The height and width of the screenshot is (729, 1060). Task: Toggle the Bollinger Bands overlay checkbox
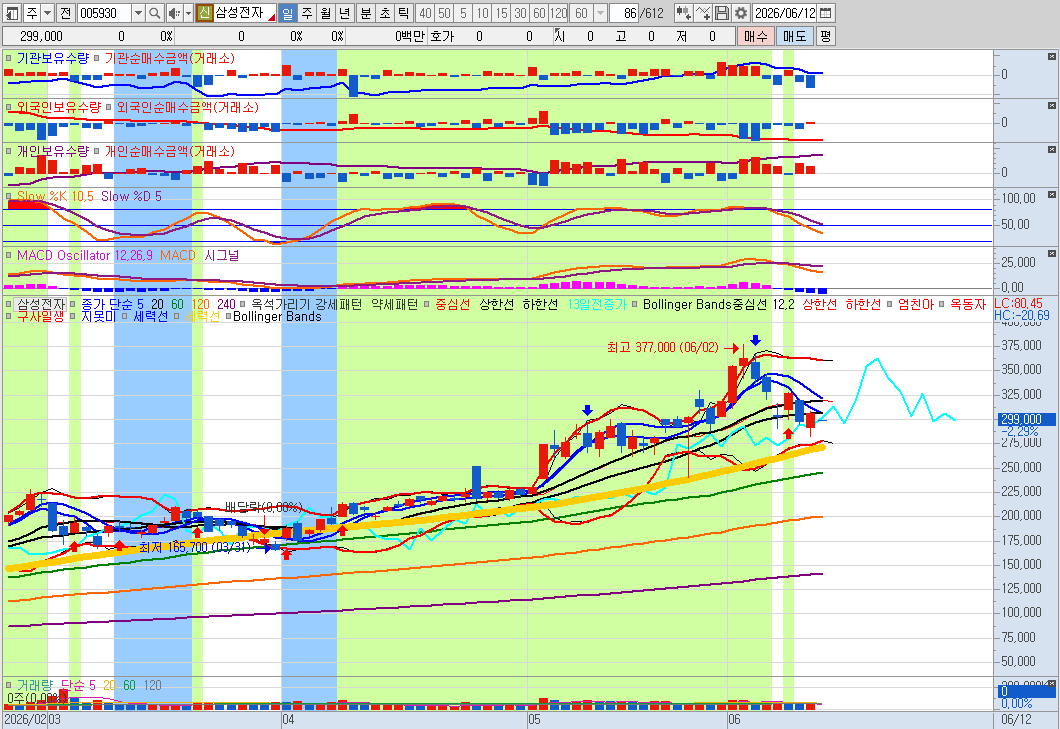pos(228,316)
